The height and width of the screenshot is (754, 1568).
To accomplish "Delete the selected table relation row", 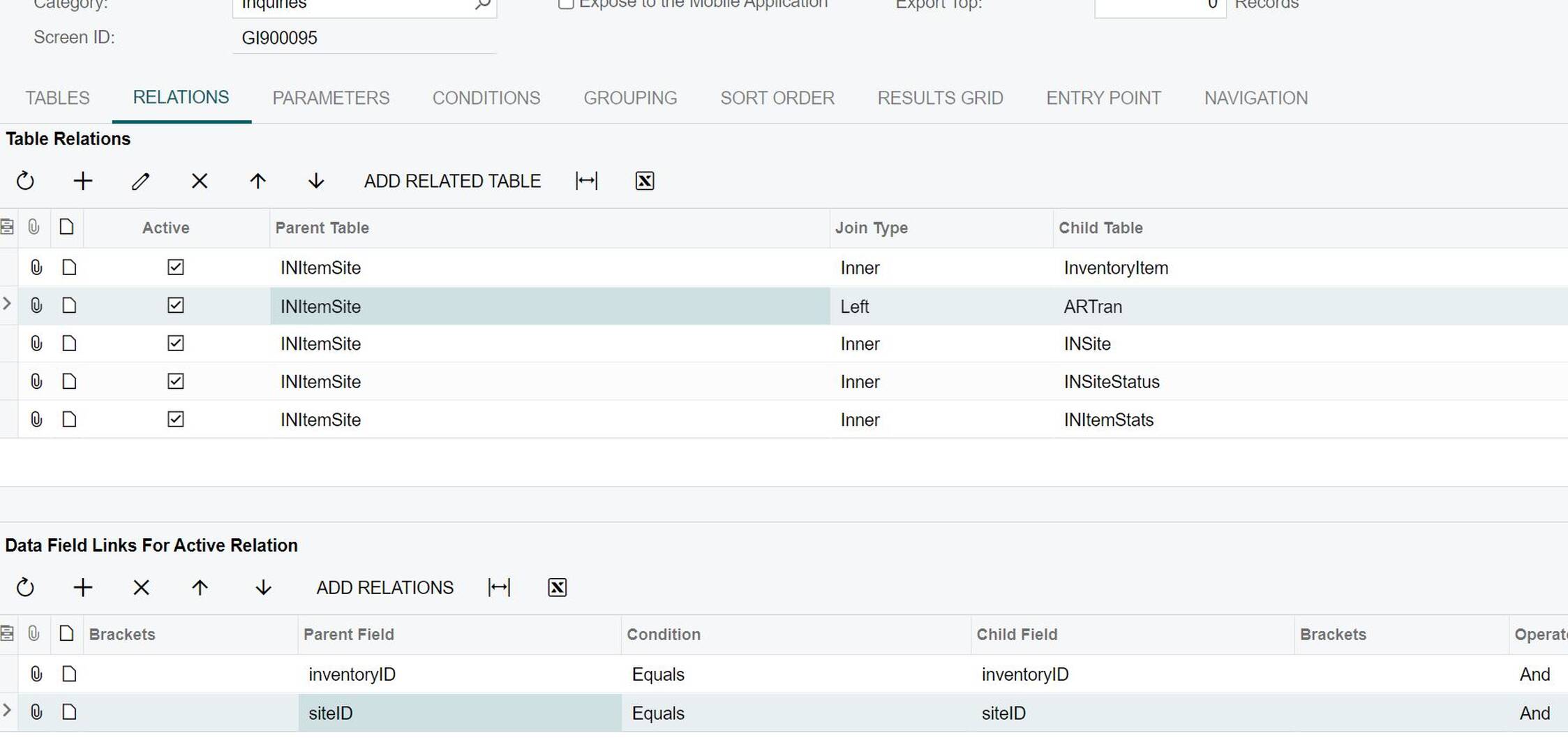I will [x=200, y=181].
